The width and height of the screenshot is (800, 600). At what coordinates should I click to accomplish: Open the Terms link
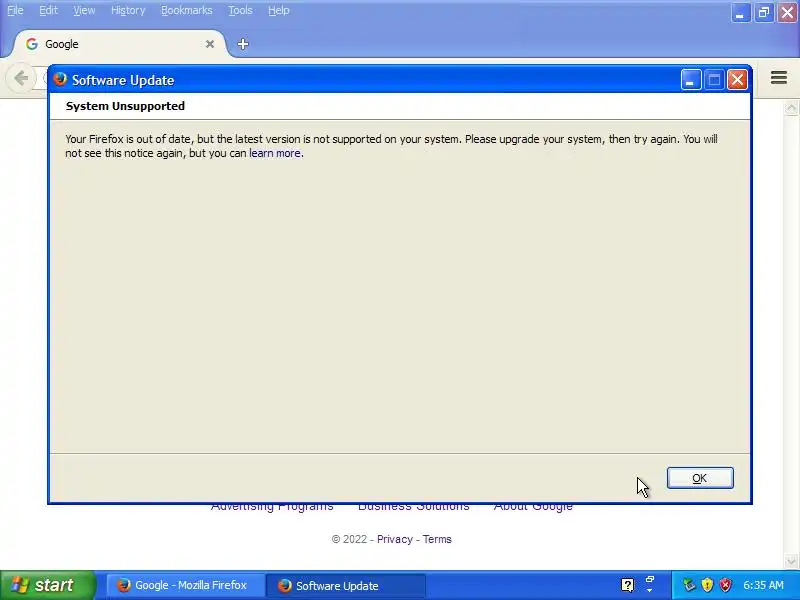pos(437,539)
